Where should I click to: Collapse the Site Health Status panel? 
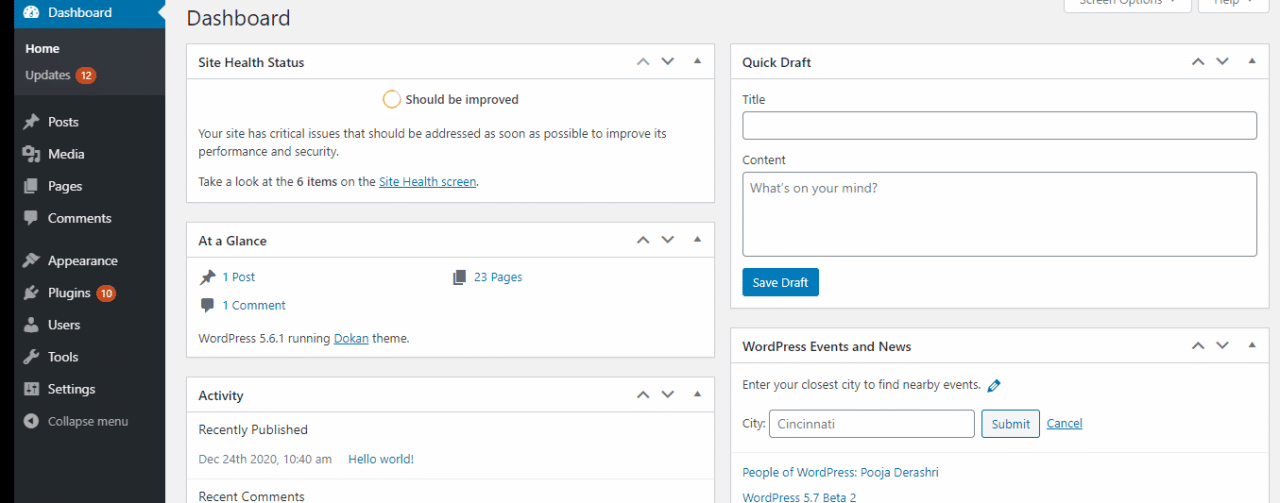click(697, 61)
